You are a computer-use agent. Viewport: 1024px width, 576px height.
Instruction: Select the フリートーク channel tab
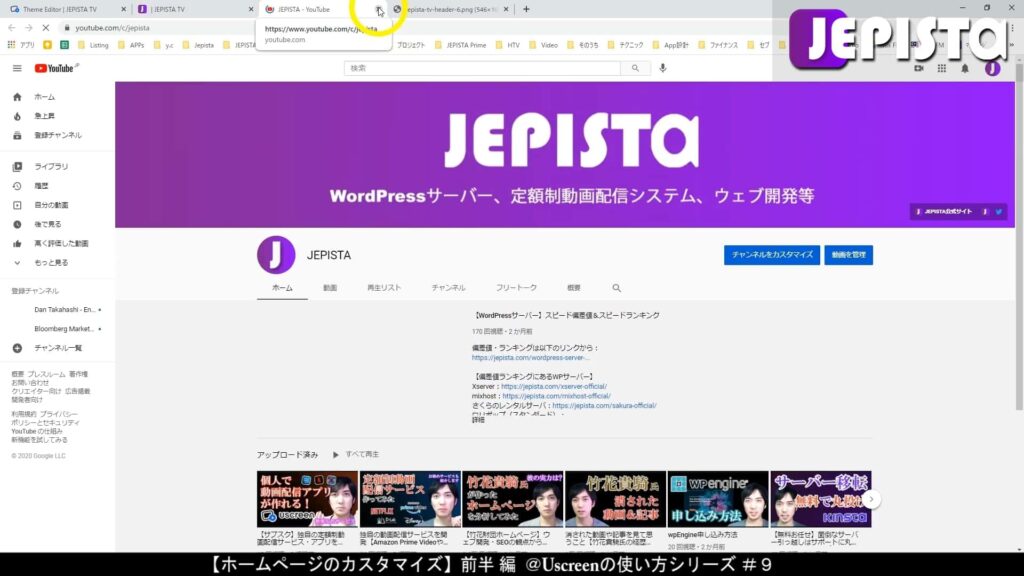tap(516, 288)
